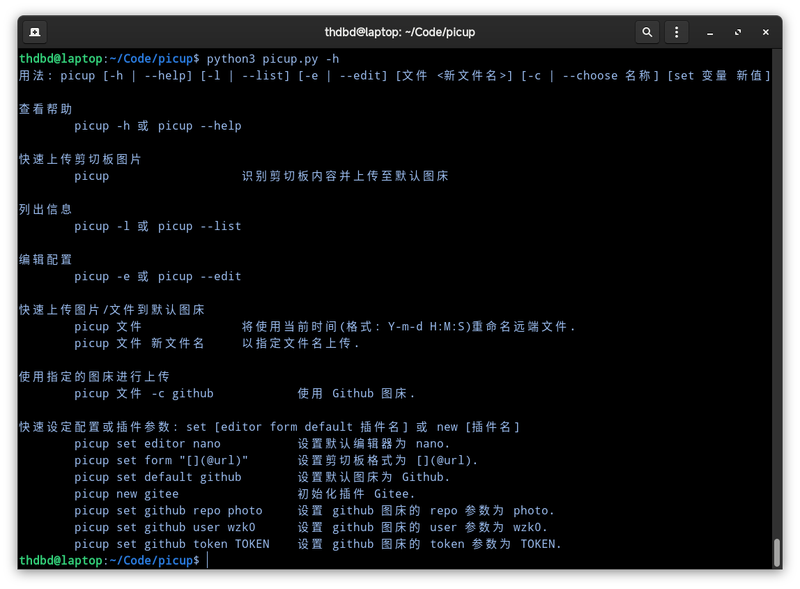Click the text 以指定文件名上传

coord(301,343)
